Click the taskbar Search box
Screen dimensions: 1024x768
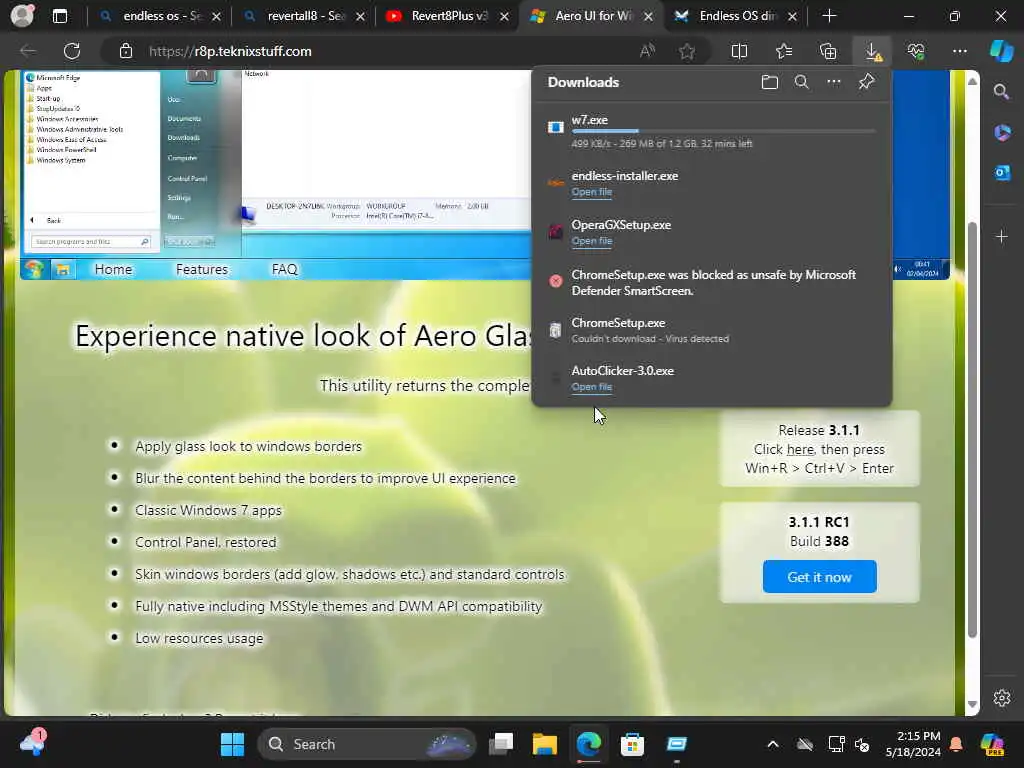point(366,744)
